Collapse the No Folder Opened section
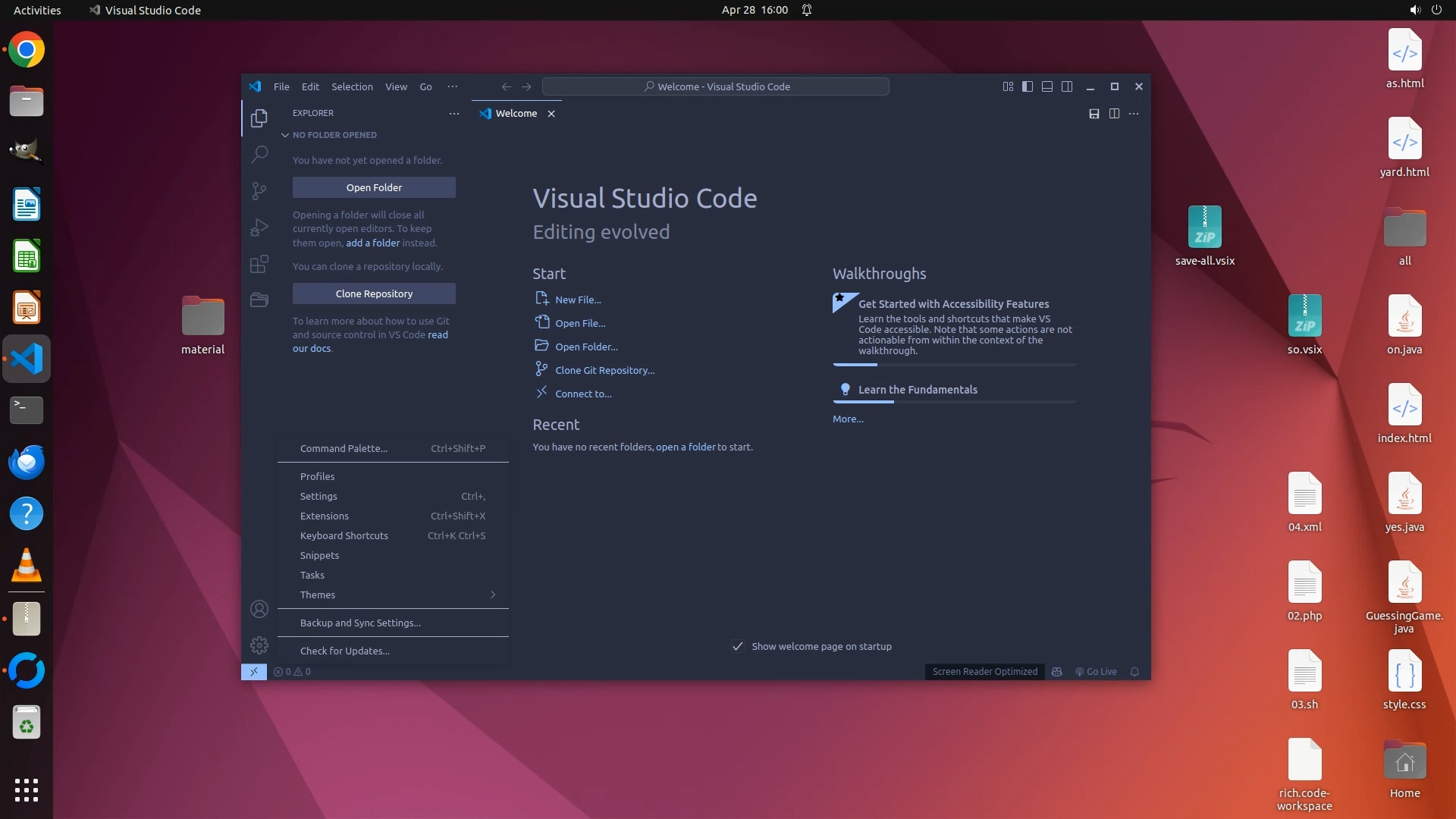Screen dimensions: 1456x819 (x=285, y=135)
